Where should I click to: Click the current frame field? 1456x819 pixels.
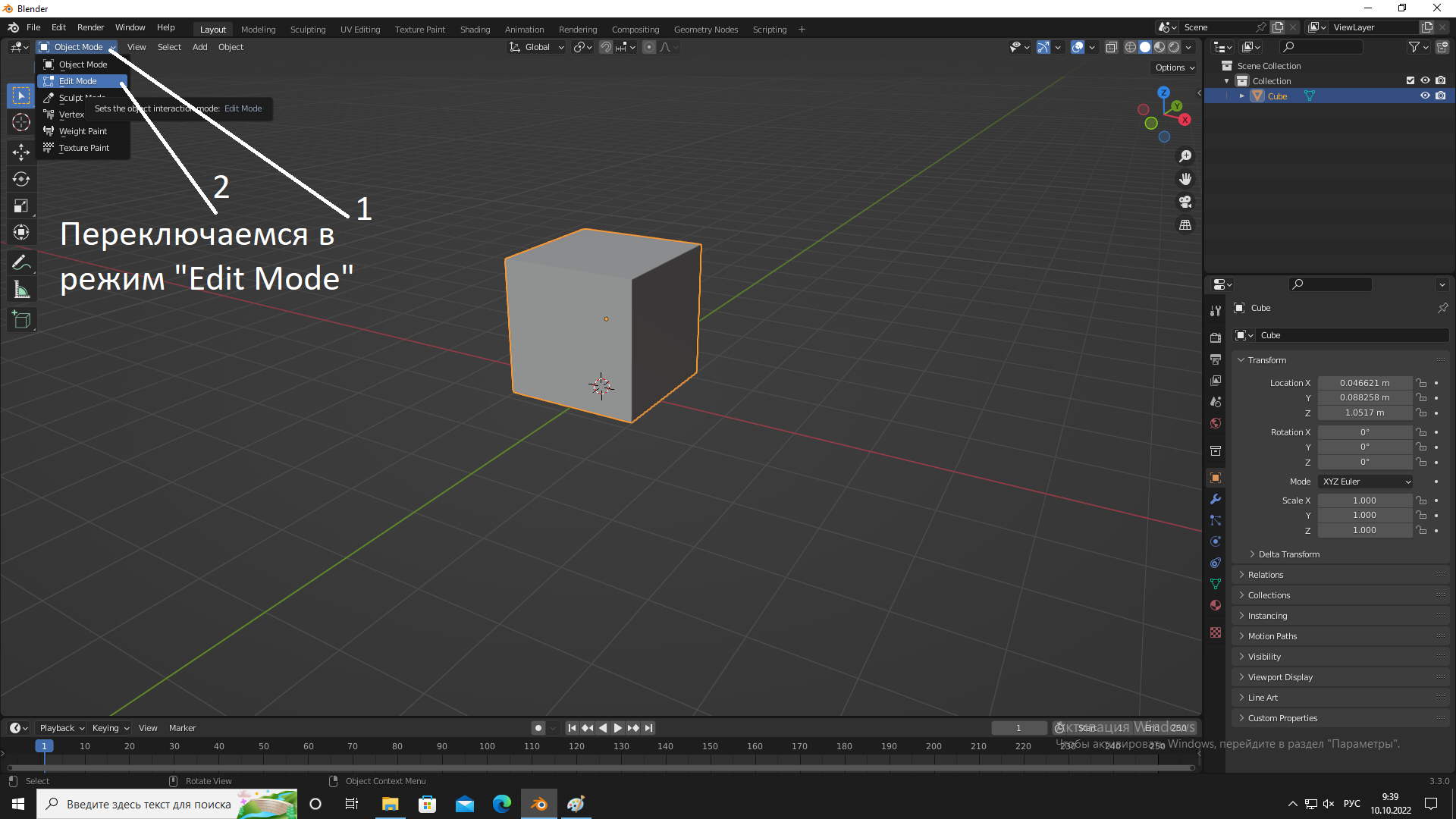[1018, 728]
